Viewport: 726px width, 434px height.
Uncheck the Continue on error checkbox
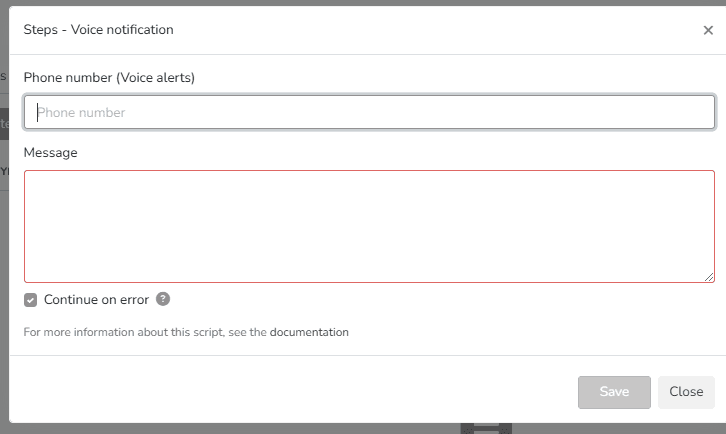[x=31, y=300]
